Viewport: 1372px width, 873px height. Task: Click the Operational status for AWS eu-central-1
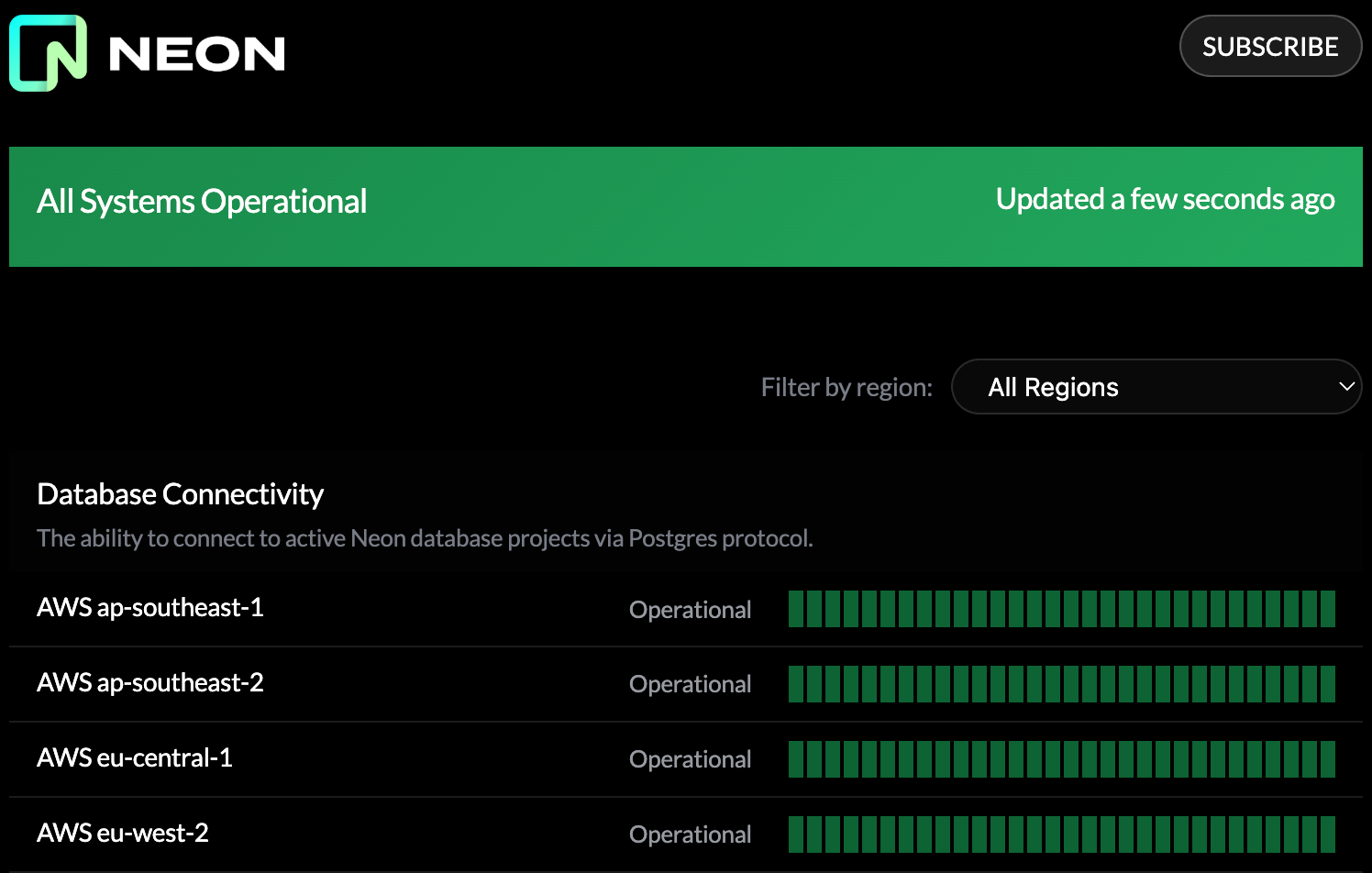(690, 758)
